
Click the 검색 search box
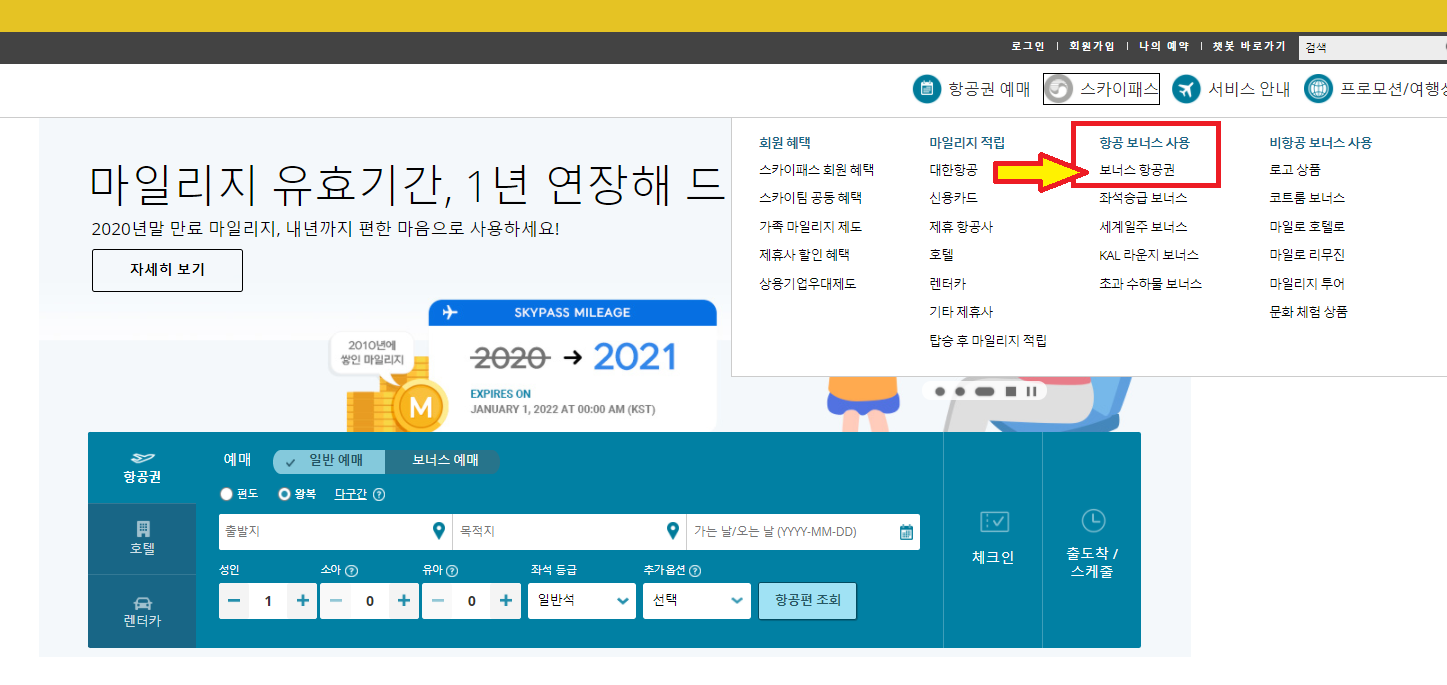coord(1372,47)
